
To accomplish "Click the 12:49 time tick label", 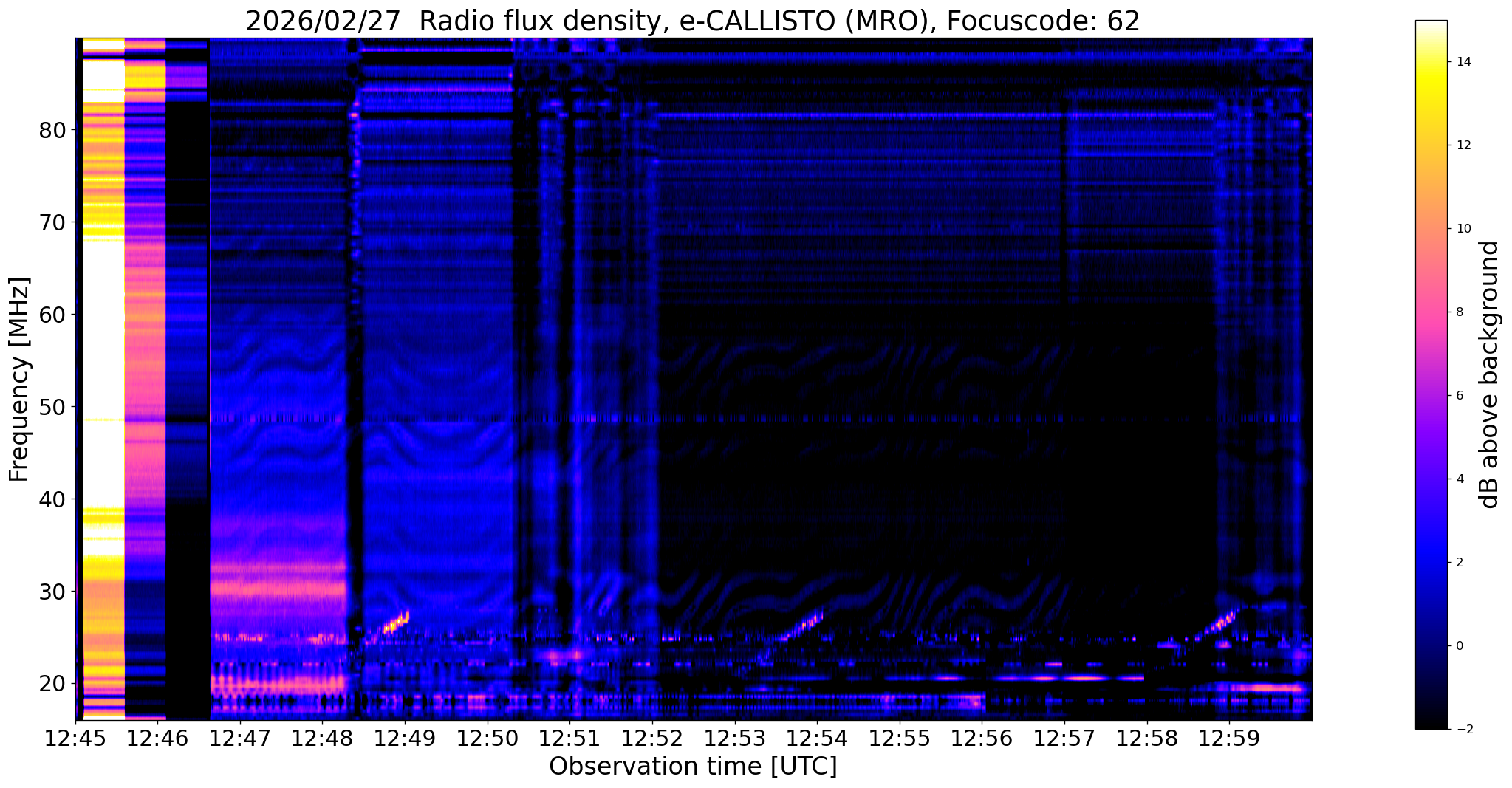I will [x=405, y=739].
